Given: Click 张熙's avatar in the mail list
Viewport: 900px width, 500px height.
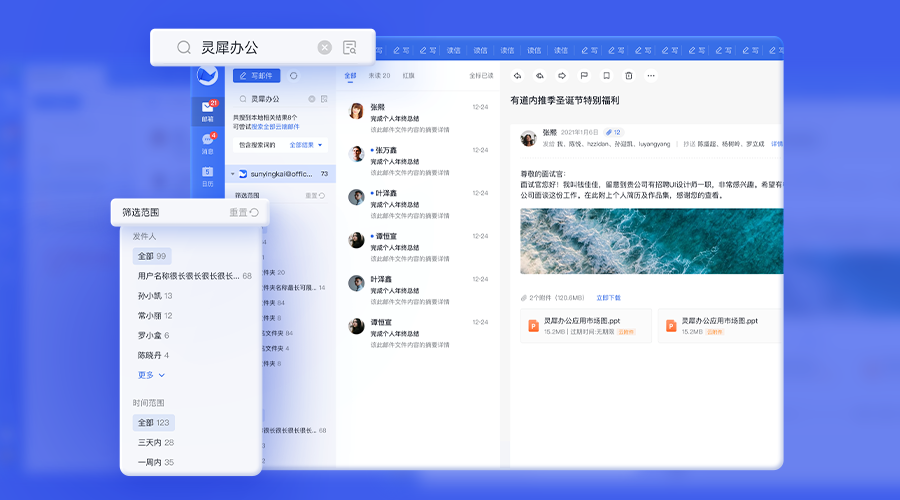Looking at the screenshot, I should [x=356, y=111].
